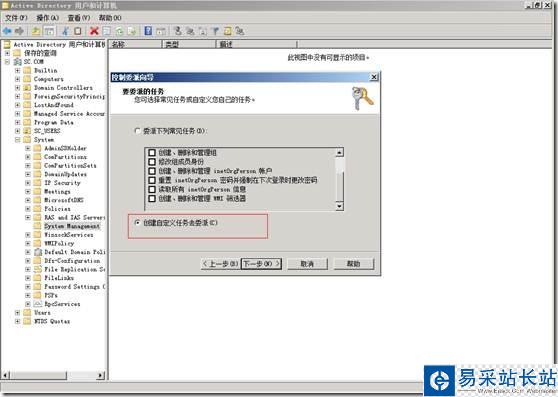
Task: Select the Computers container in tree
Action: coord(48,79)
